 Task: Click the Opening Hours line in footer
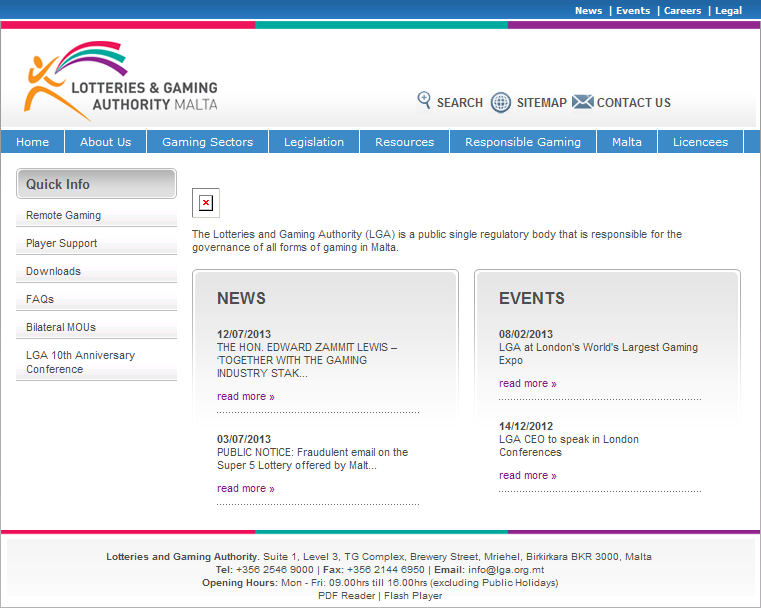[380, 583]
